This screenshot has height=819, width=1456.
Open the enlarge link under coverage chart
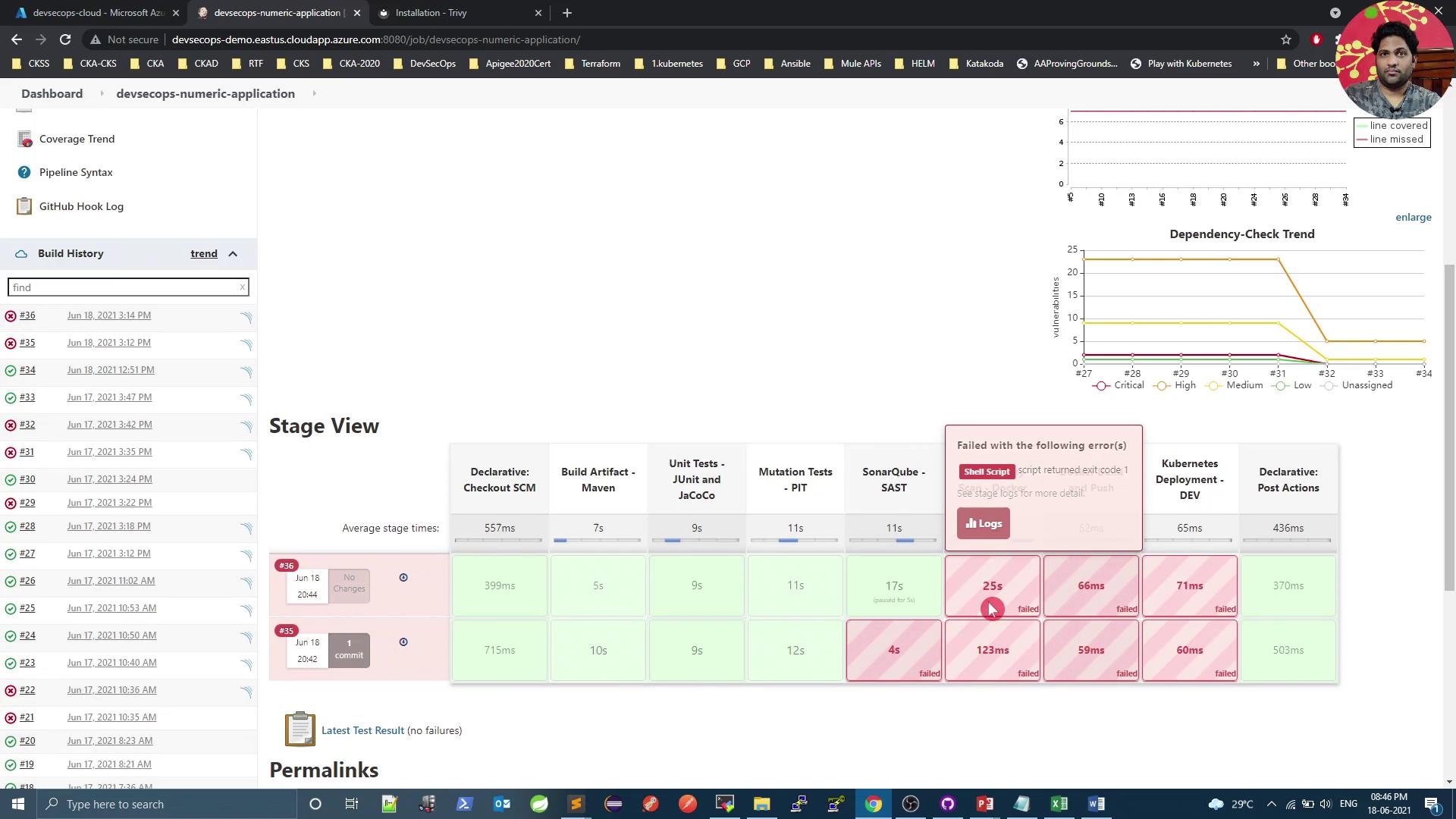click(x=1413, y=218)
